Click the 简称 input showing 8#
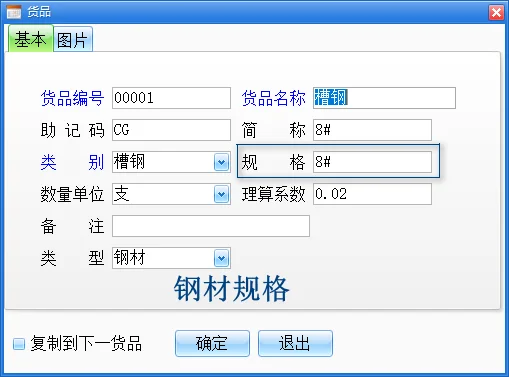This screenshot has width=509, height=377. pyautogui.click(x=372, y=130)
